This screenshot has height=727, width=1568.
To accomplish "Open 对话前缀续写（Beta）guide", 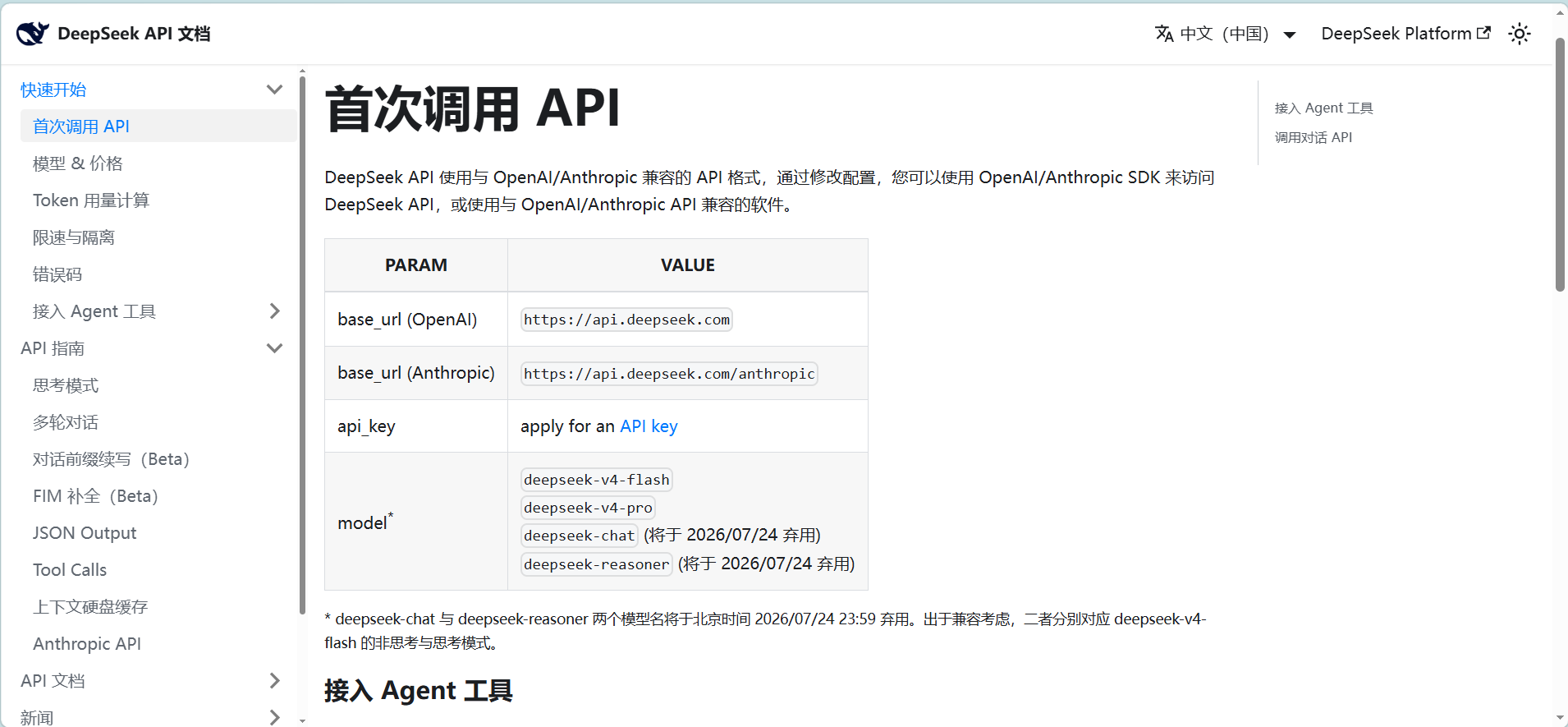I will 111,459.
